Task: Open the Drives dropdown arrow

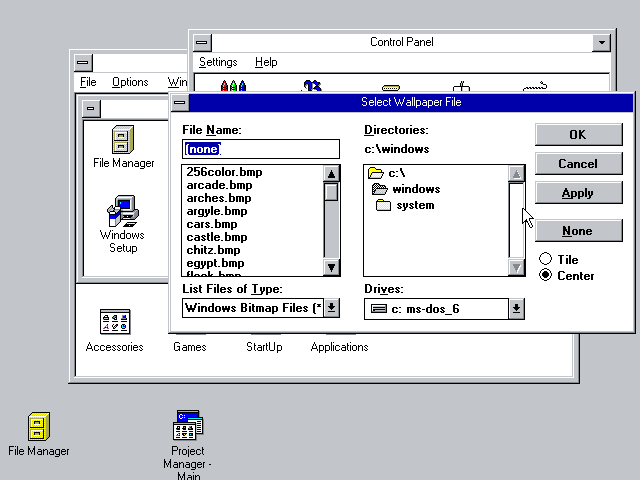Action: (516, 309)
